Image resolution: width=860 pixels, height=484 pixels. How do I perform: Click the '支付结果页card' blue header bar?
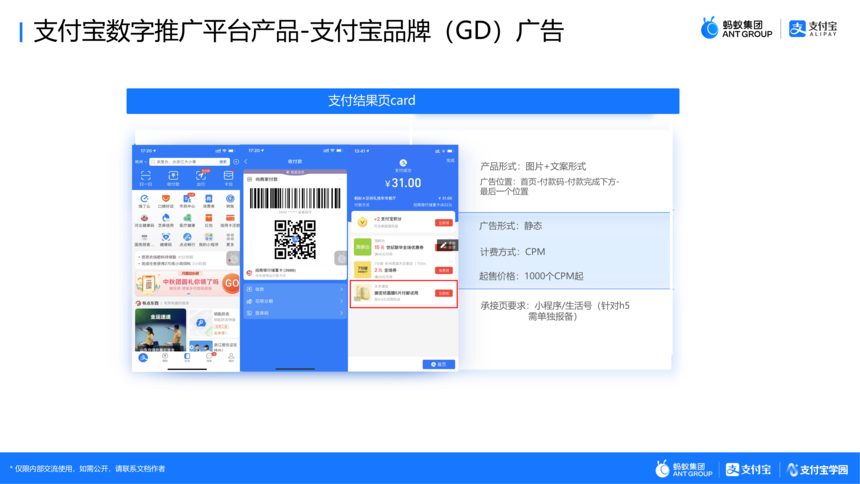pyautogui.click(x=403, y=101)
